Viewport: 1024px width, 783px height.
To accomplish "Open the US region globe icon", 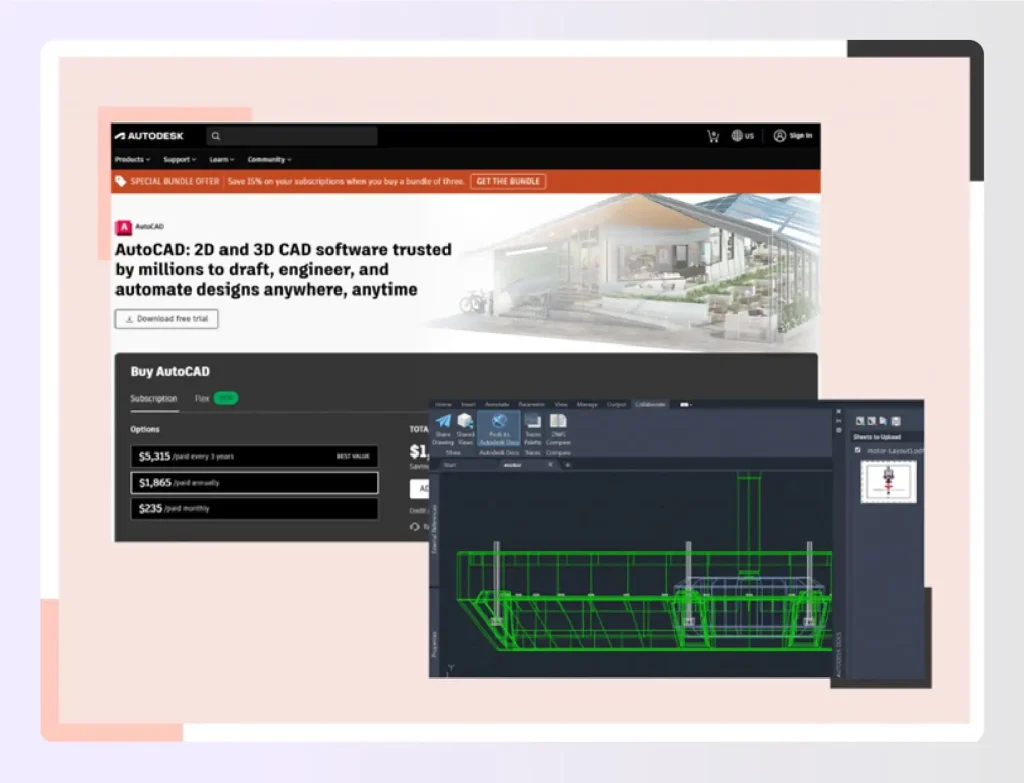I will click(x=741, y=136).
